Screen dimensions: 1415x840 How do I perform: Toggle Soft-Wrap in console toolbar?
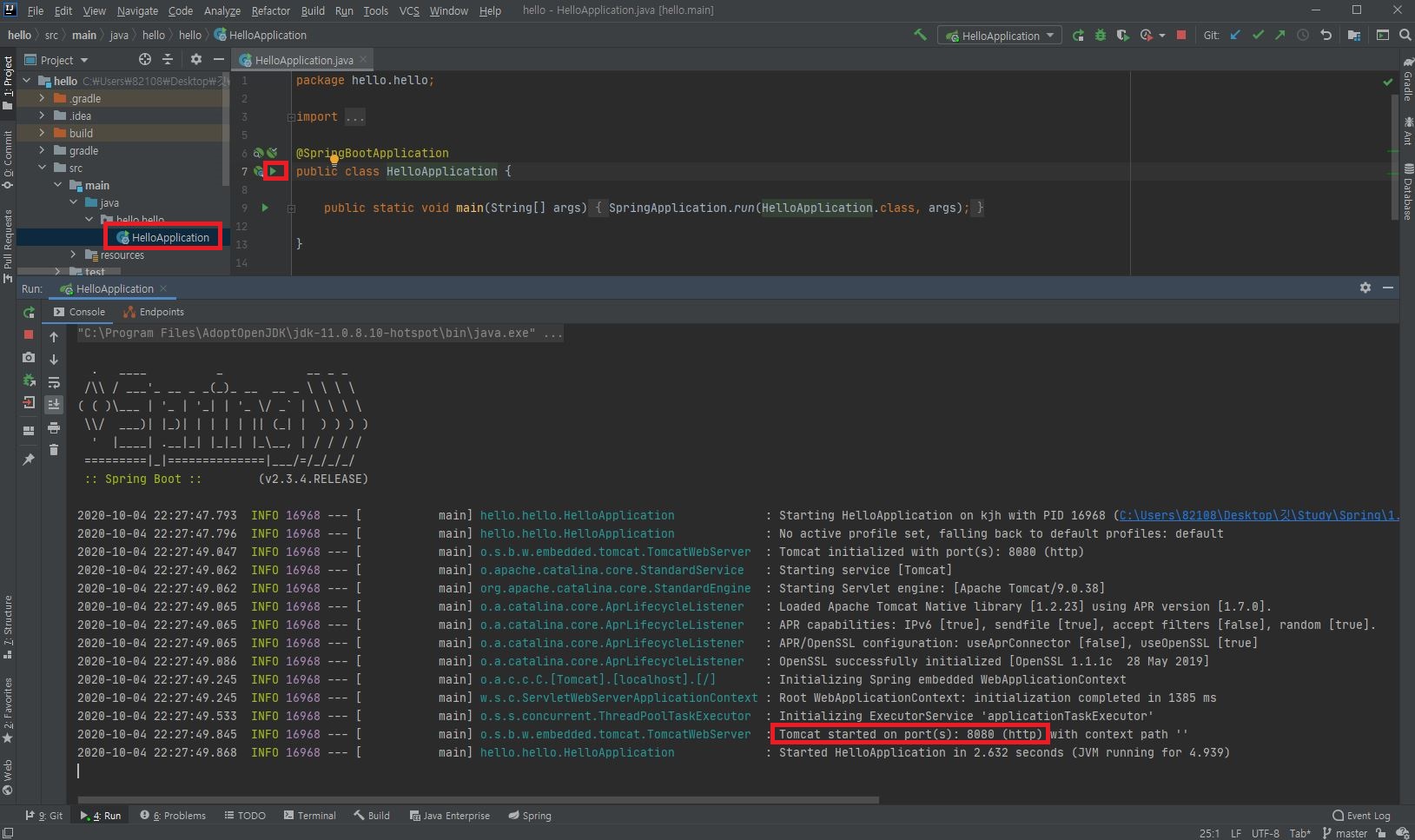[54, 382]
